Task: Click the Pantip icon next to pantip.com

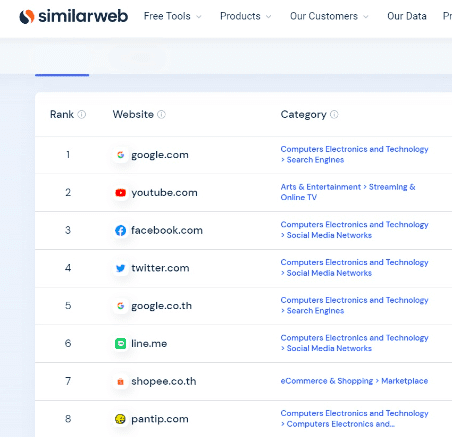Action: pyautogui.click(x=120, y=419)
